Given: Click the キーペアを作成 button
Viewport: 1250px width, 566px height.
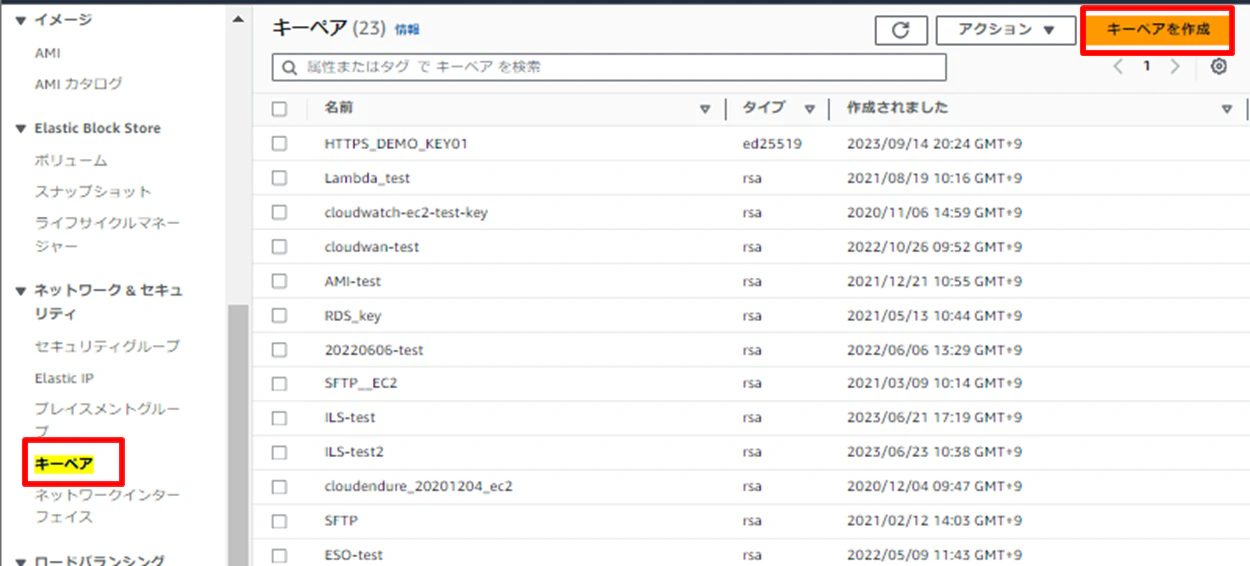Looking at the screenshot, I should 1158,29.
